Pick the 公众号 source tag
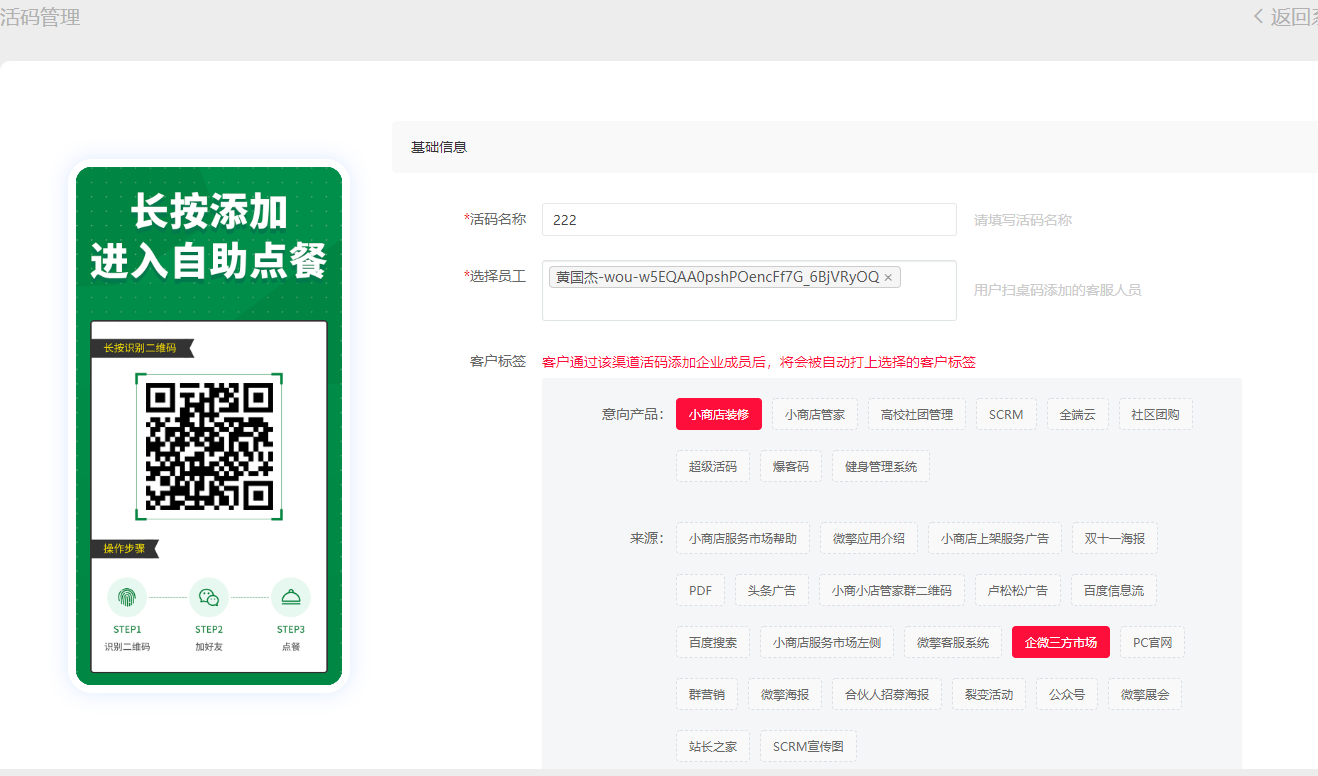 pos(1067,694)
